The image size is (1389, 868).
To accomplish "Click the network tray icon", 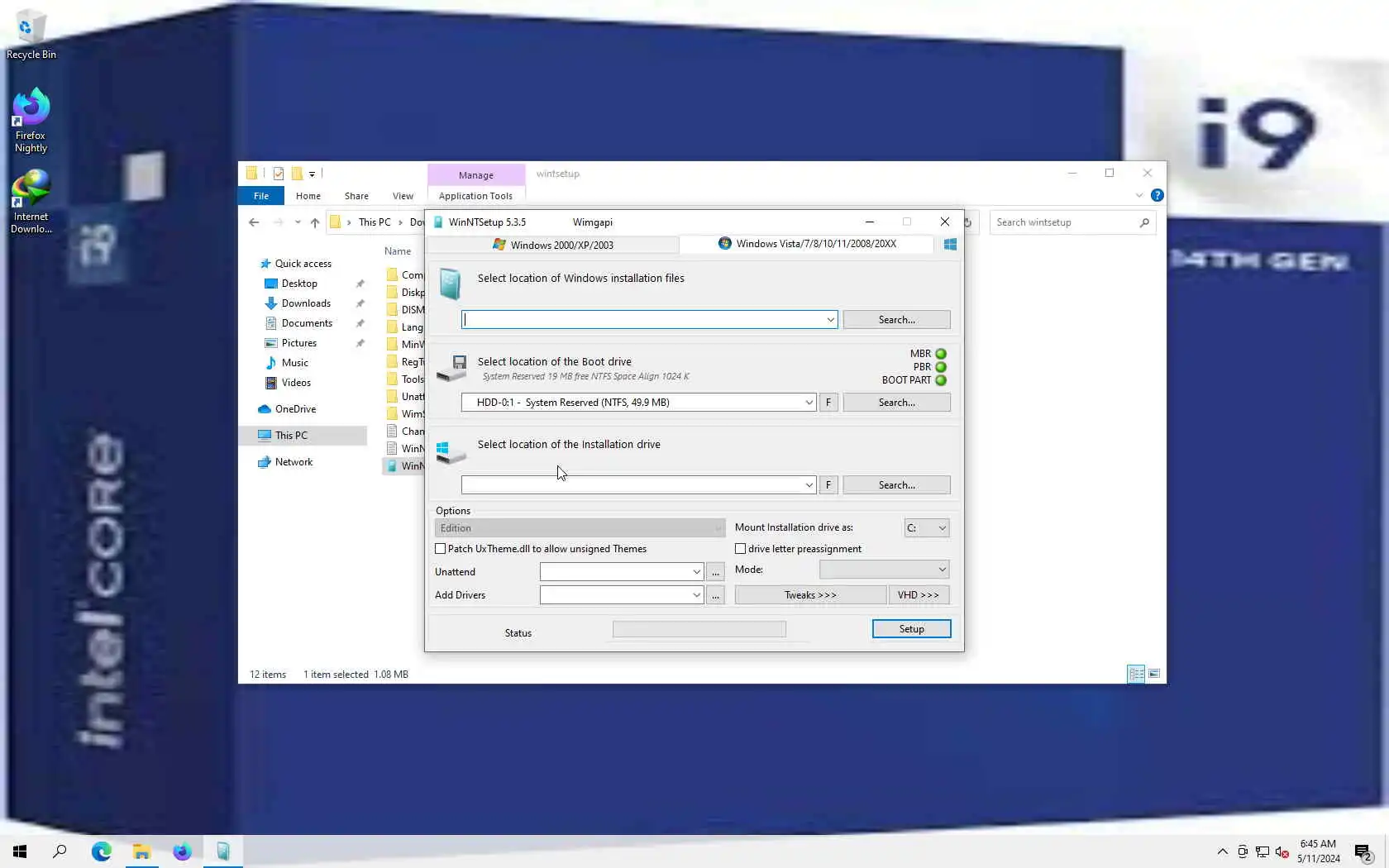I will pyautogui.click(x=1263, y=852).
